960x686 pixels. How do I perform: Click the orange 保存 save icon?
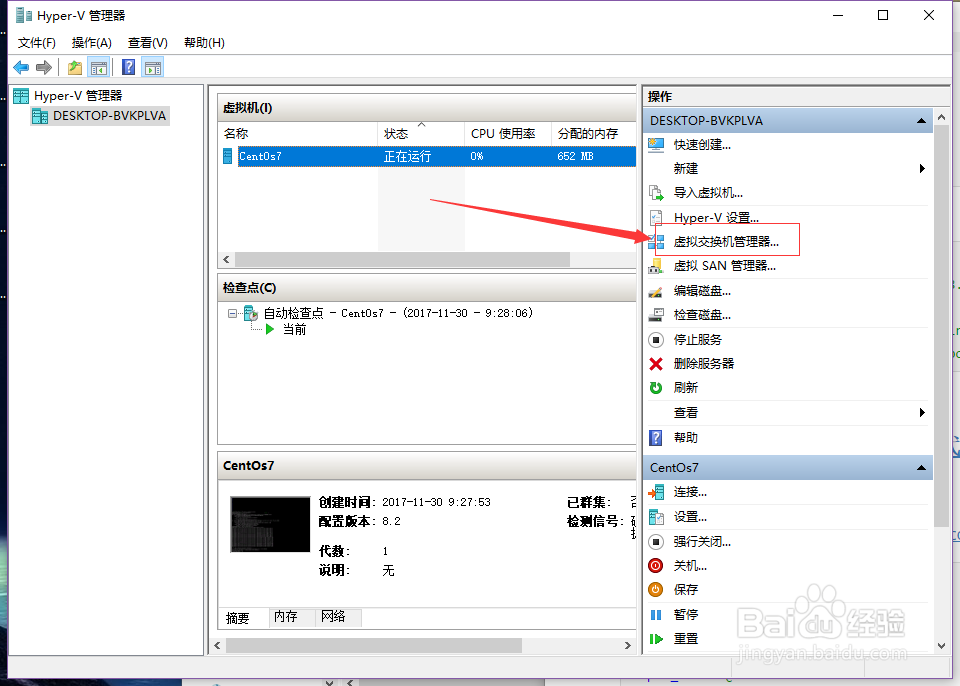coord(656,589)
